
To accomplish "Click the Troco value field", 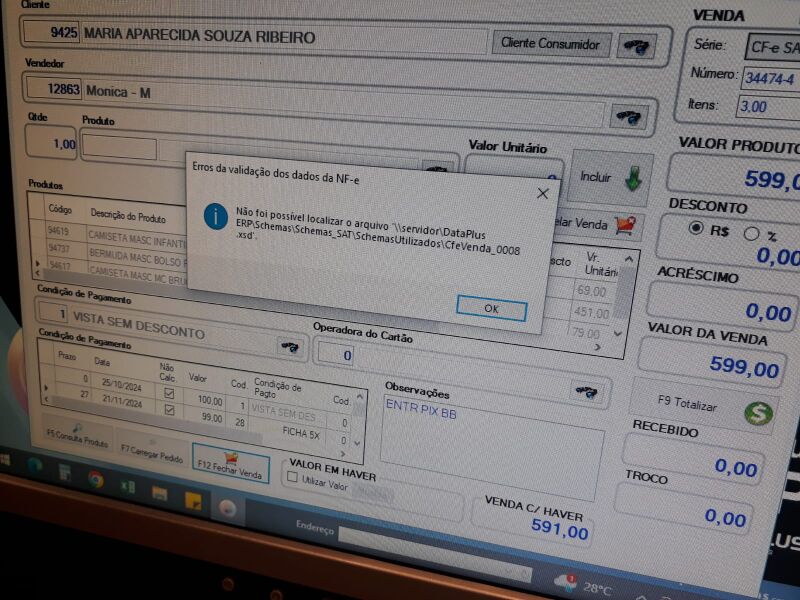I will point(684,509).
